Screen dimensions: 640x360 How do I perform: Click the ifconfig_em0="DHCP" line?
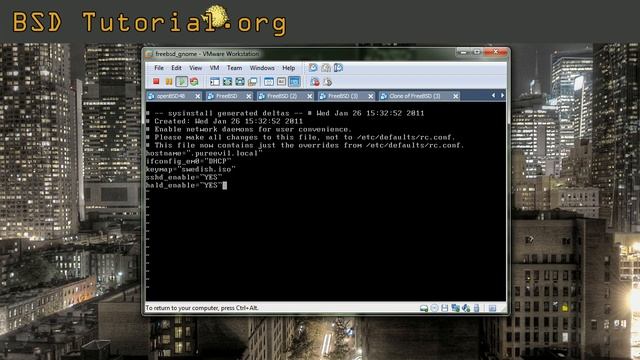click(x=189, y=161)
